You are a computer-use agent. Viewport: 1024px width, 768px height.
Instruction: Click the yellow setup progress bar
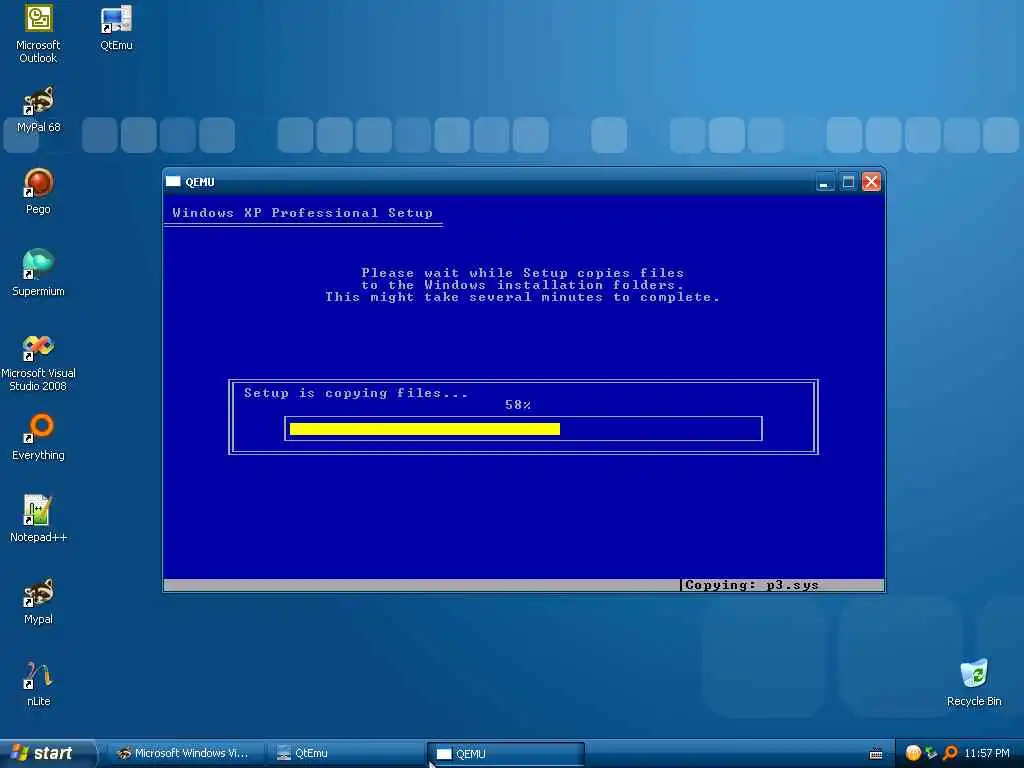(x=424, y=429)
